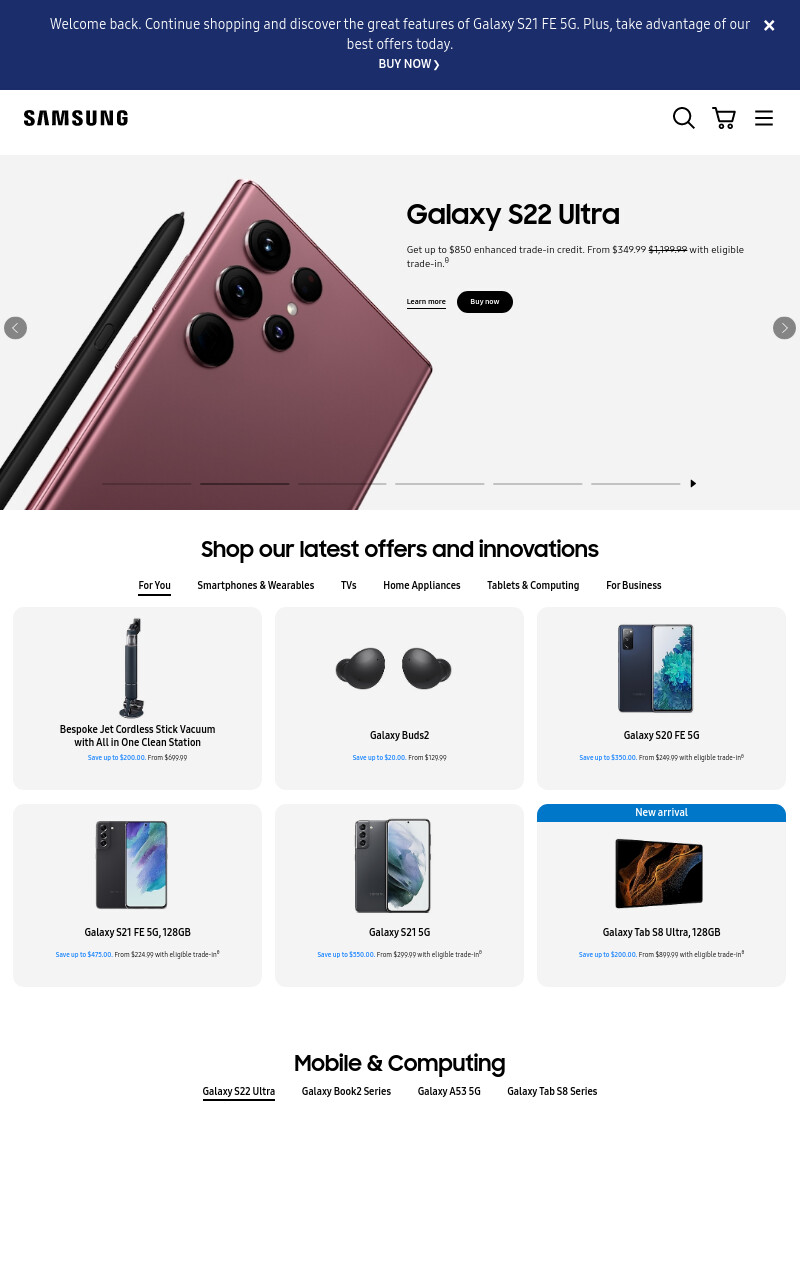Play the hero carousel autoplay
The height and width of the screenshot is (1280, 800).
693,484
